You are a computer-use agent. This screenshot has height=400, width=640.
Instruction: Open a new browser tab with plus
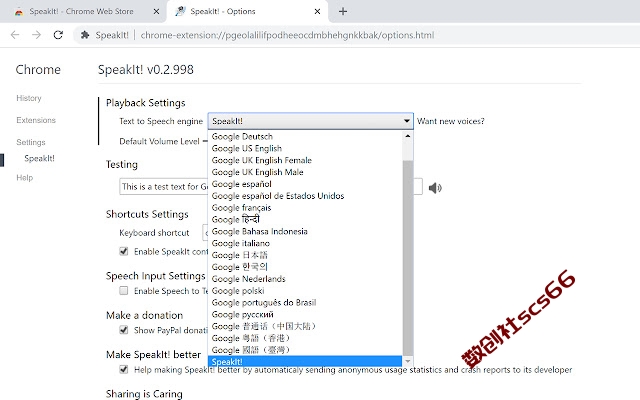[343, 11]
